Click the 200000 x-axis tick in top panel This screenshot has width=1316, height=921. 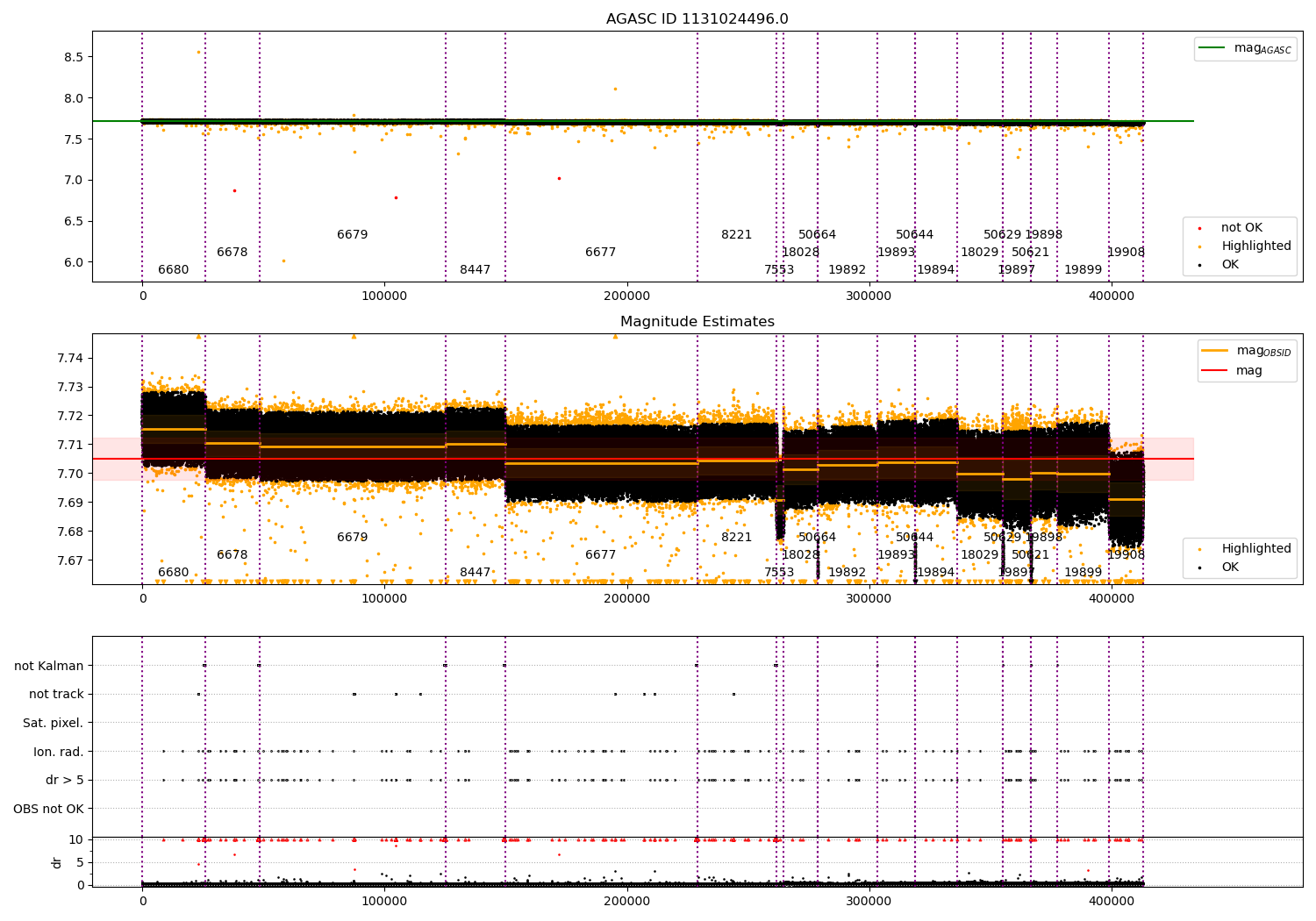pos(627,296)
